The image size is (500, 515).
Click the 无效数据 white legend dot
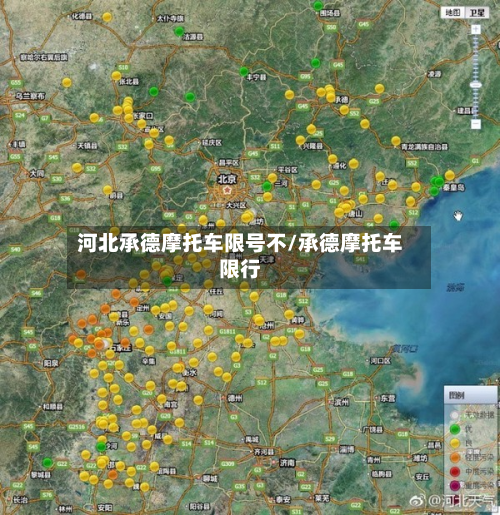[x=455, y=415]
